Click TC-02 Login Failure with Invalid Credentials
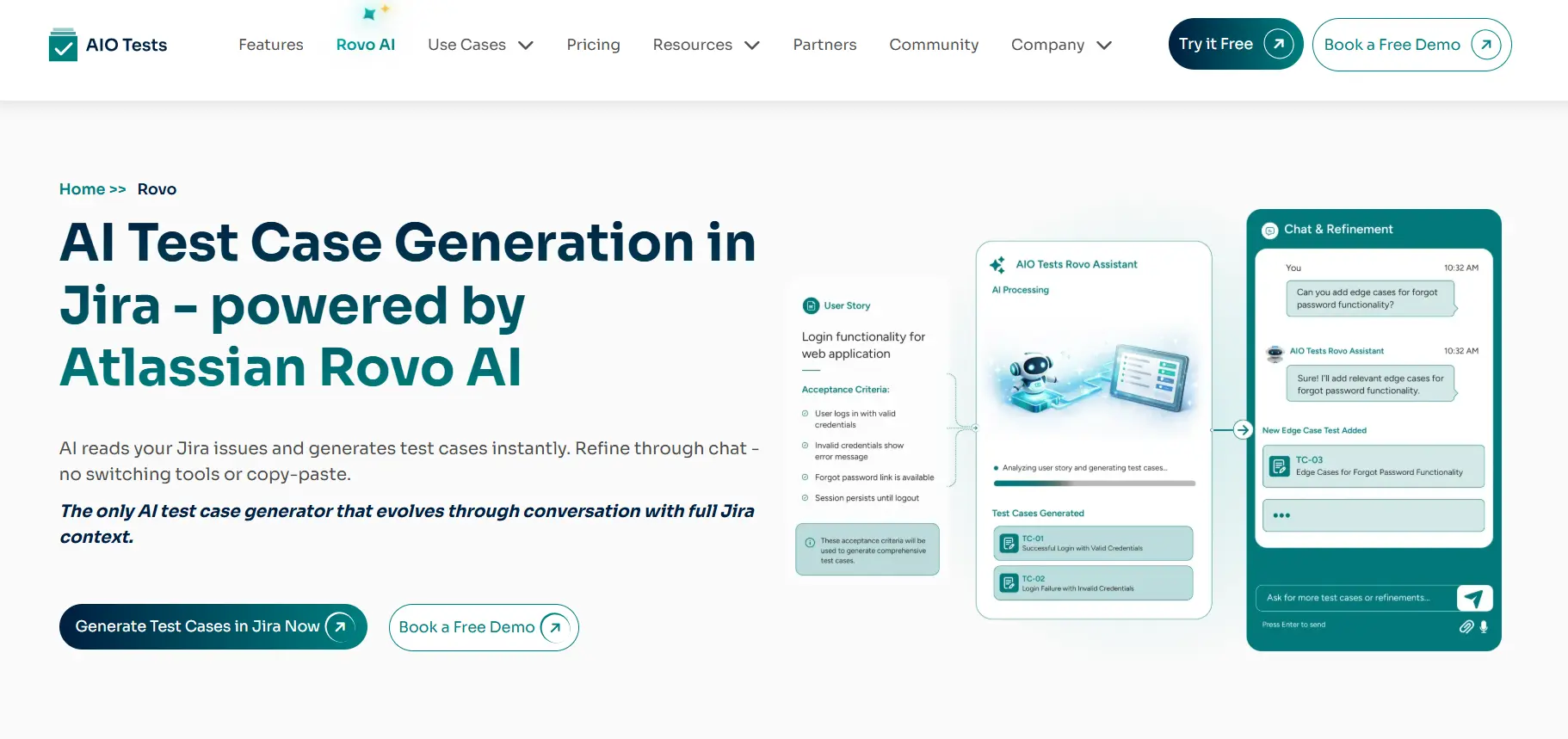Screen dimensions: 1568x739 (x=1093, y=583)
